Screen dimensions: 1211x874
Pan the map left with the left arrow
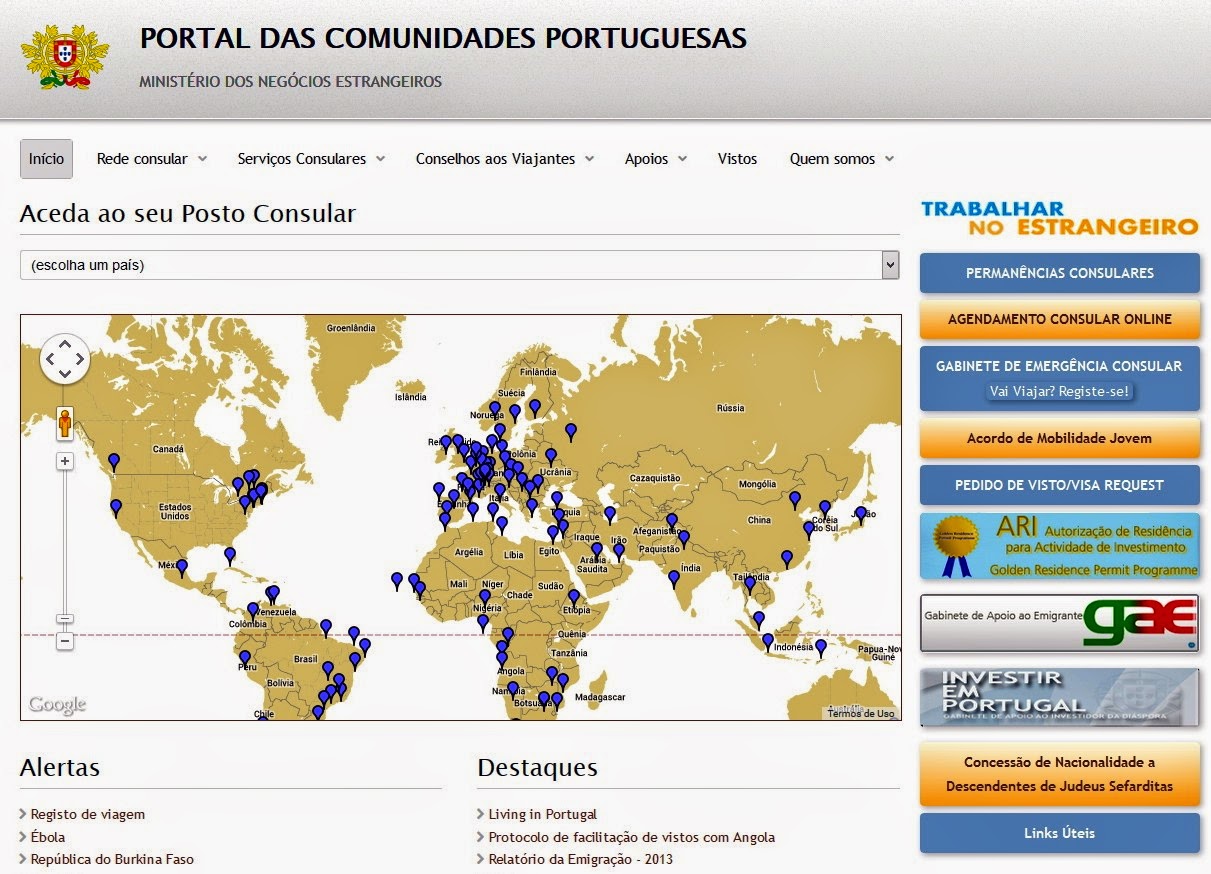(x=50, y=357)
